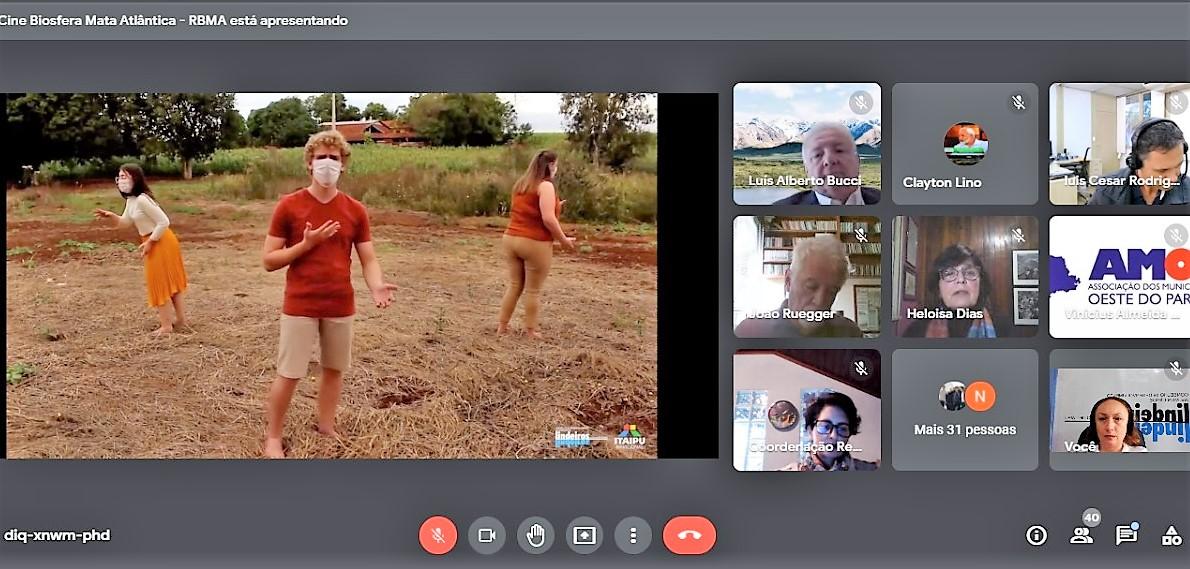Turn the camera off or on
The height and width of the screenshot is (569, 1190).
click(x=486, y=536)
